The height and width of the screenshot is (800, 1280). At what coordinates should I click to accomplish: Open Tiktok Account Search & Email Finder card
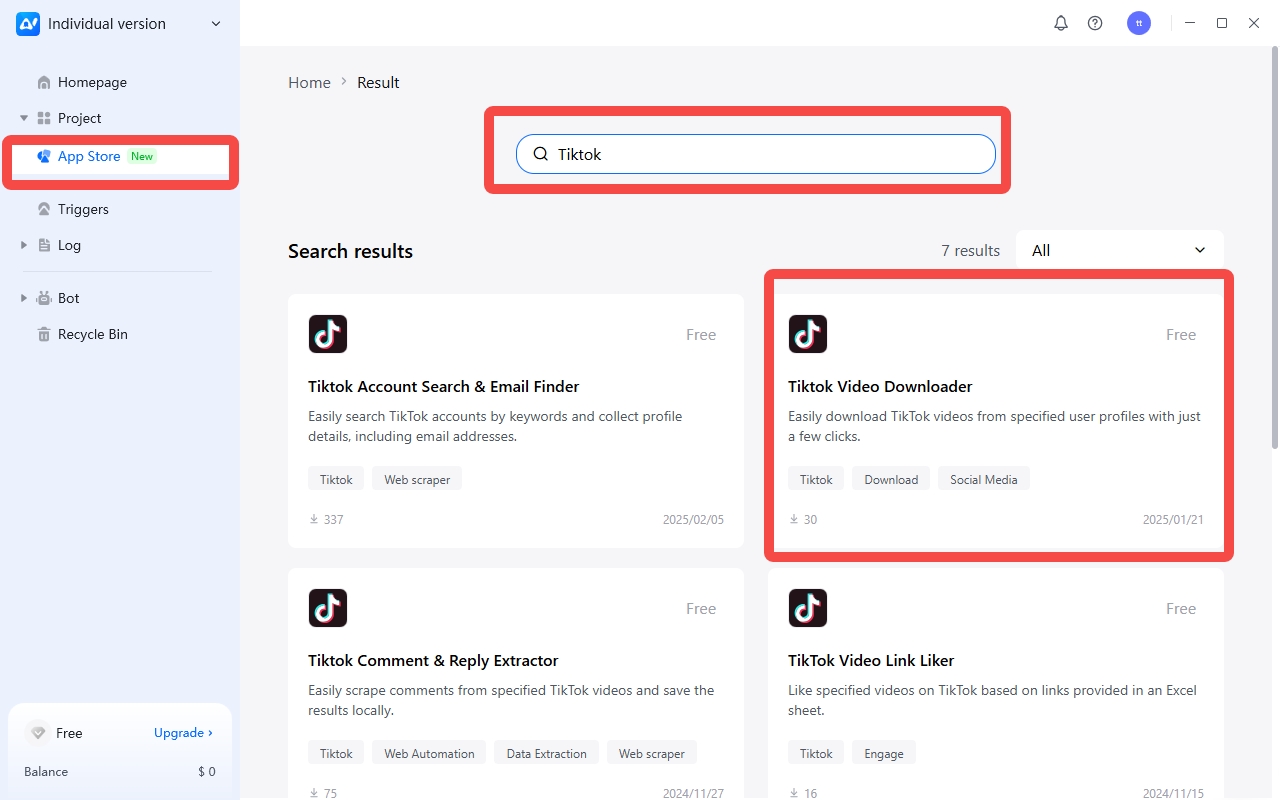coord(516,421)
